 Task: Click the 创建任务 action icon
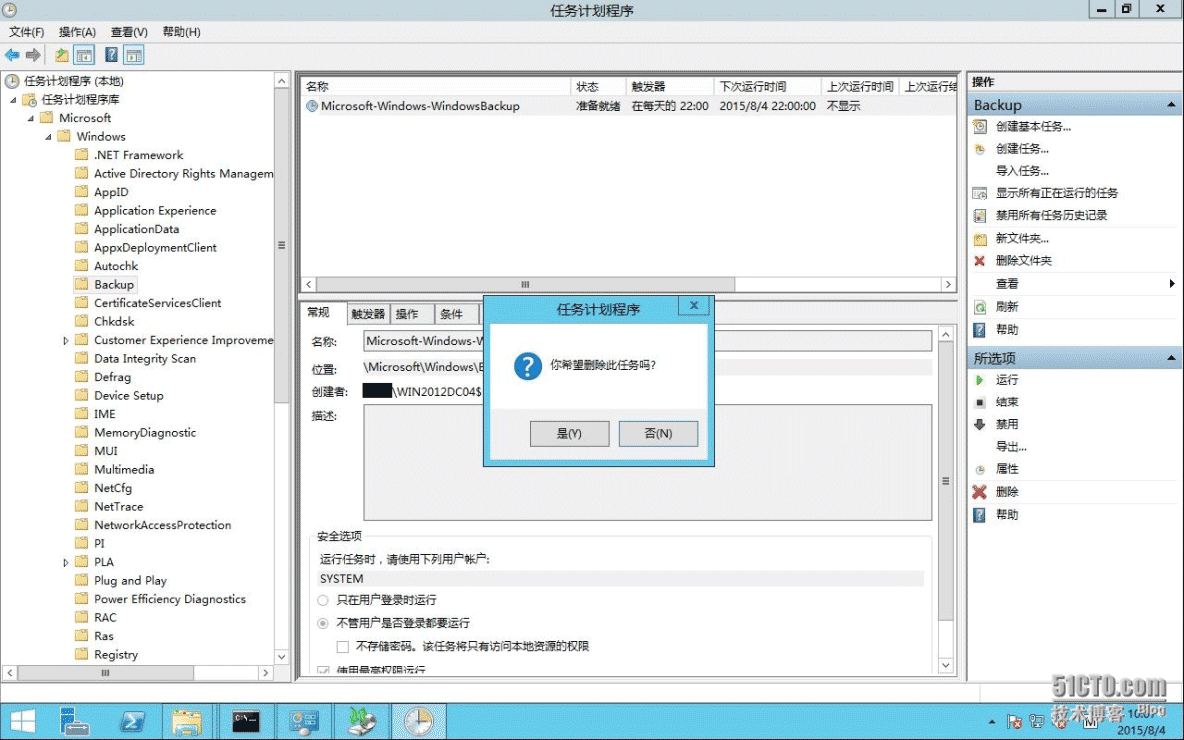point(979,149)
